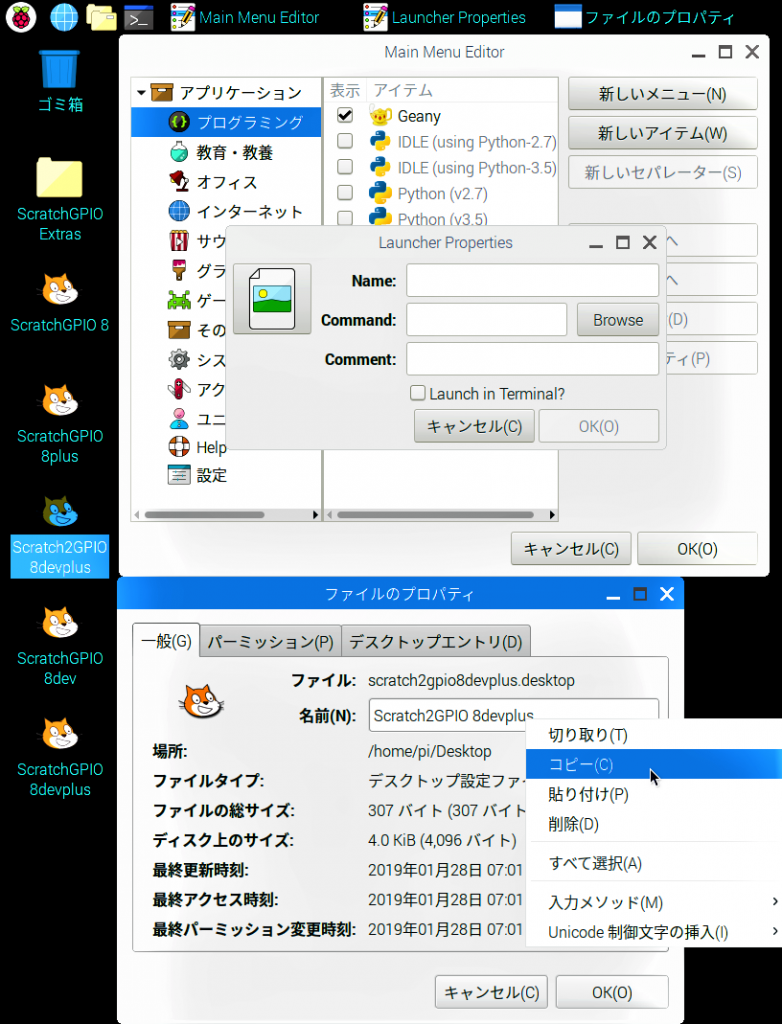Click the Browse button
This screenshot has height=1024, width=782.
click(617, 320)
